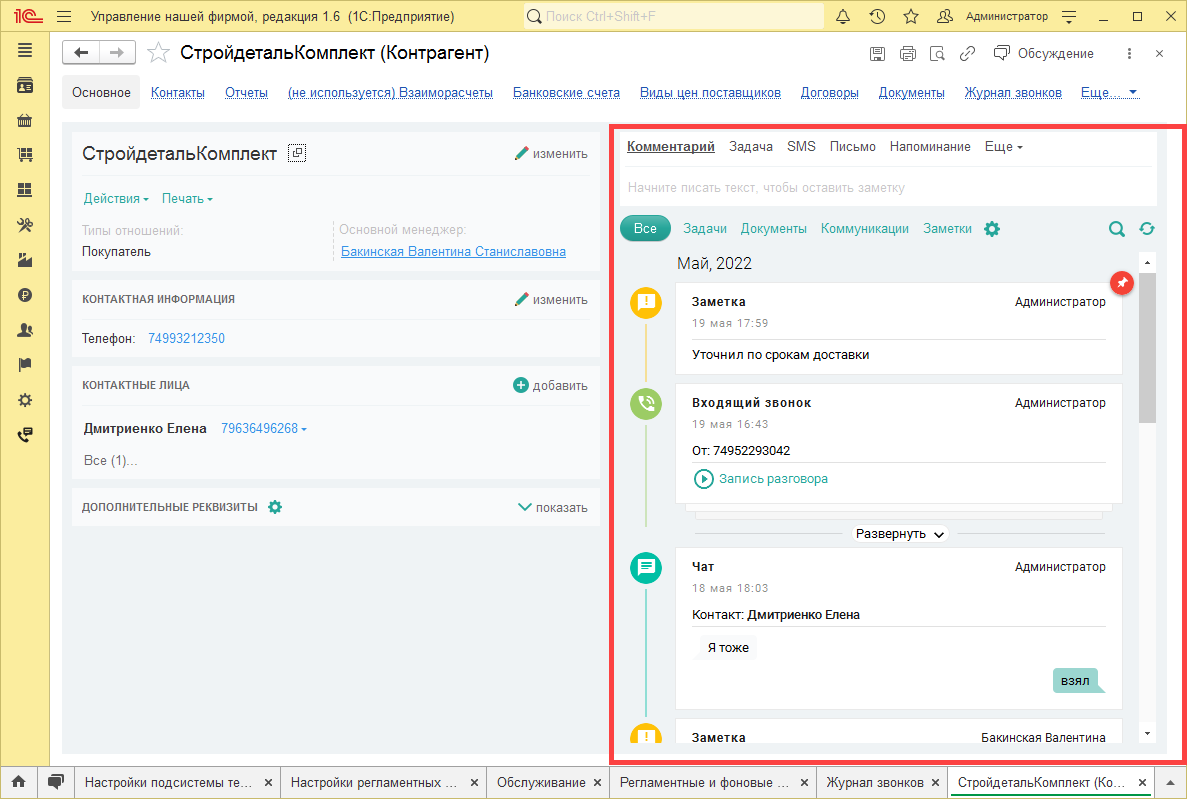This screenshot has width=1187, height=799.
Task: Open the 'Печать' dropdown menu
Action: tap(187, 198)
